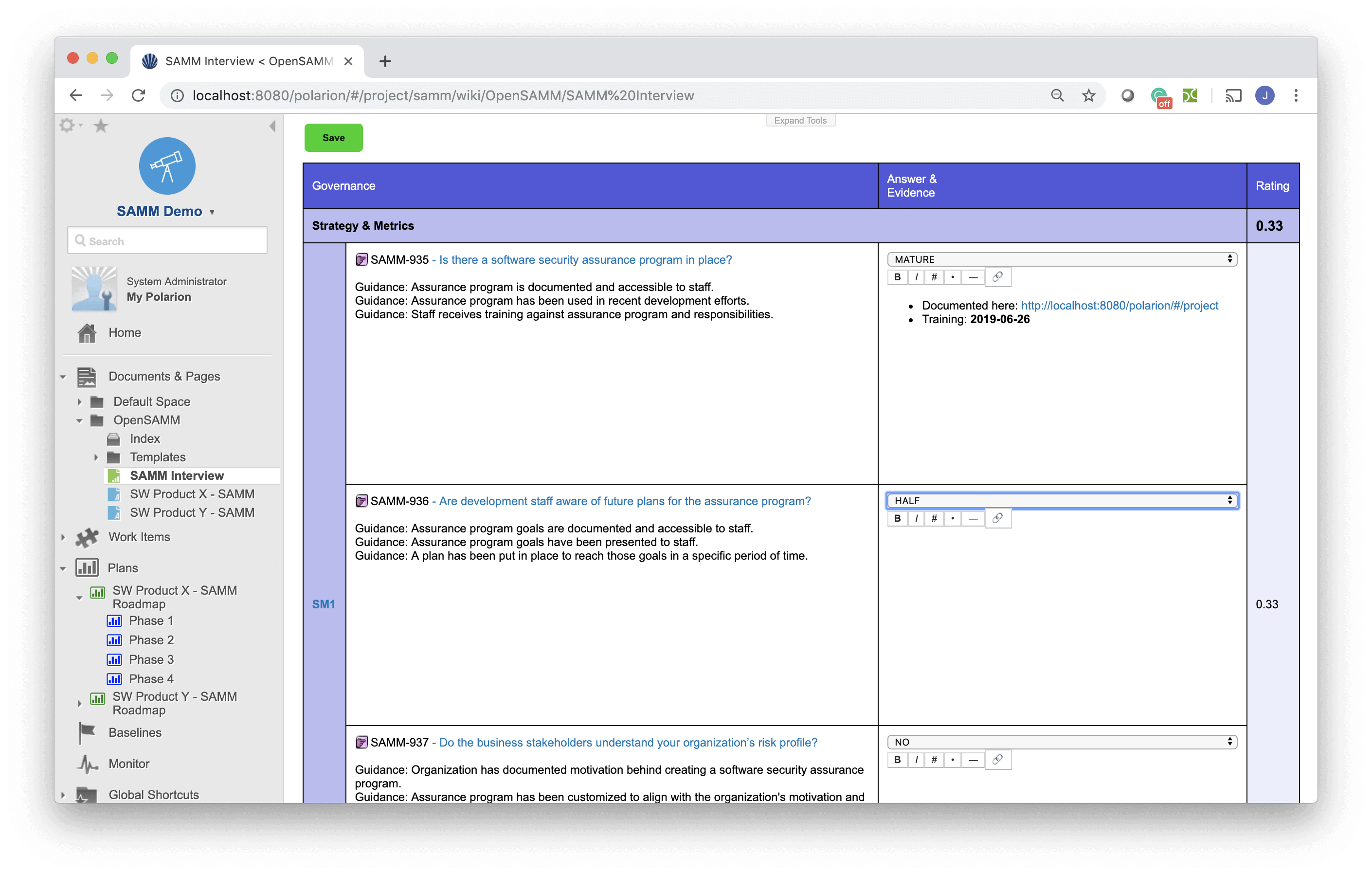Viewport: 1372px width, 875px height.
Task: Collapse the OpenSAMM folder
Action: (x=80, y=420)
